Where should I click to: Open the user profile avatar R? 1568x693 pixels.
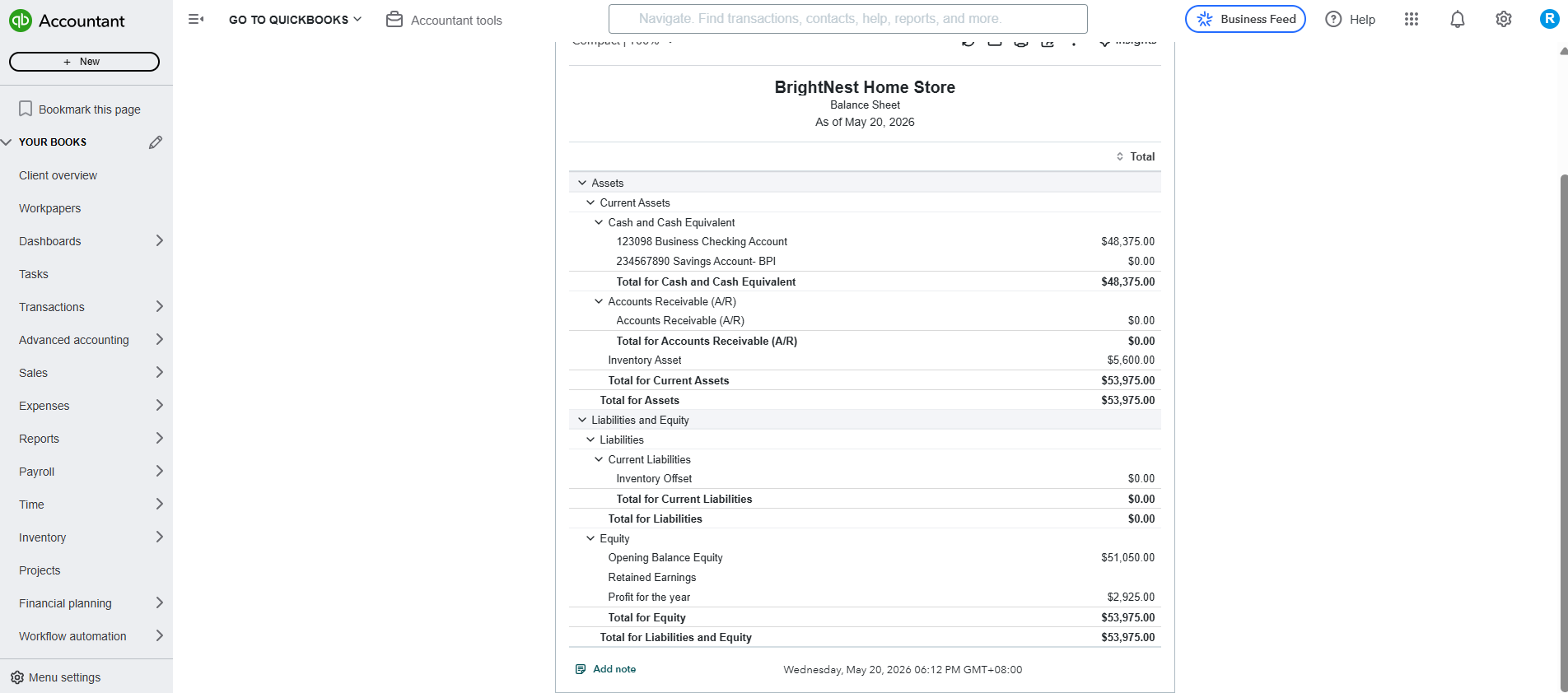click(1549, 19)
